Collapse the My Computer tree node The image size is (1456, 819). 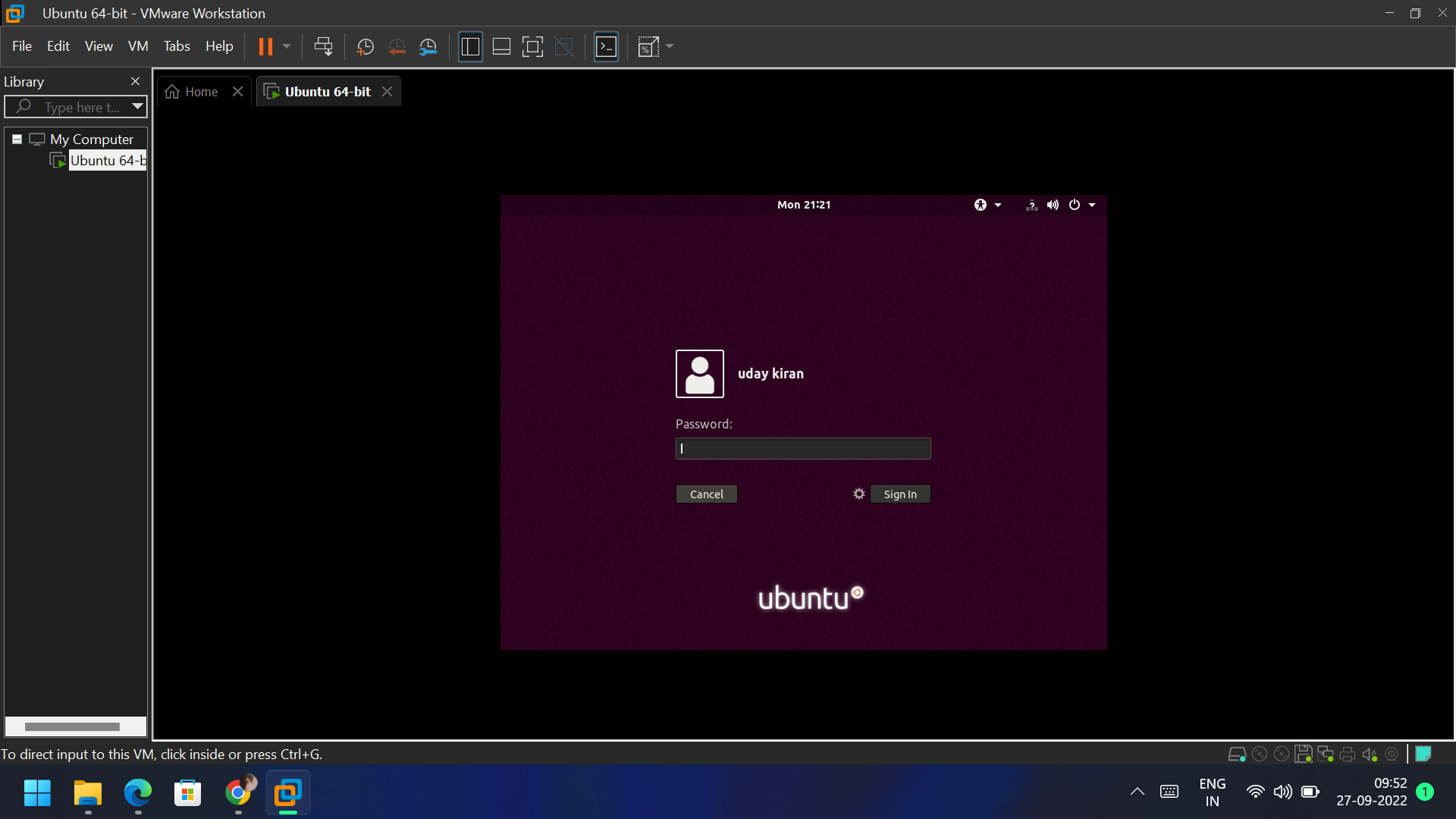(x=17, y=140)
